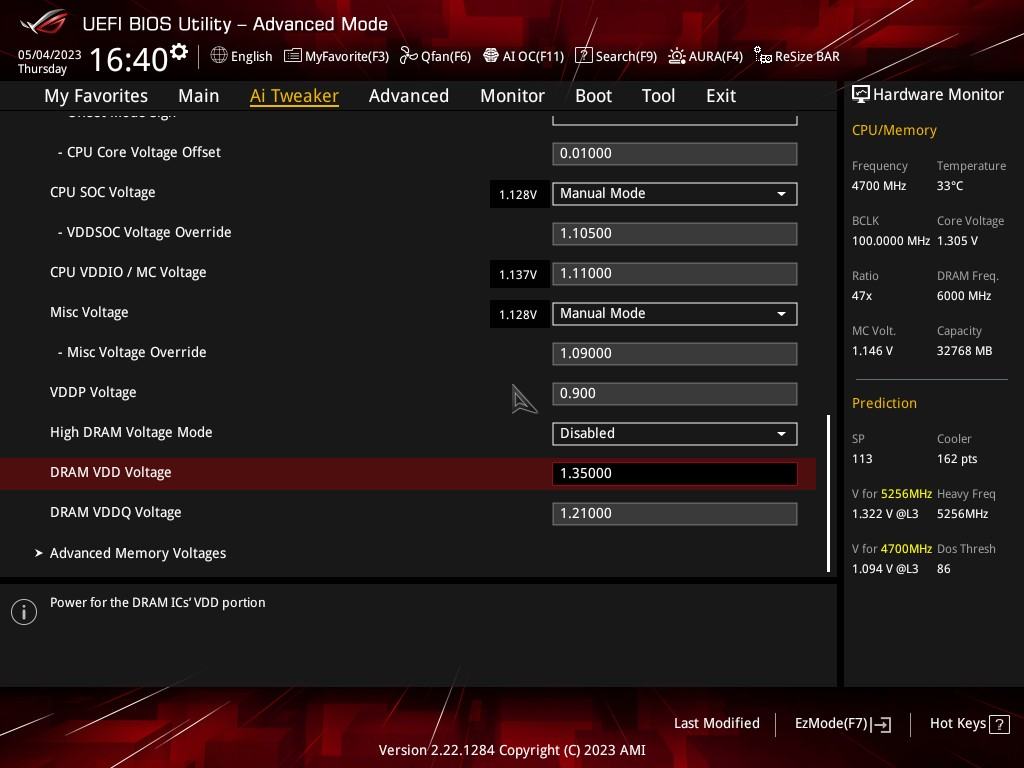Click the vertical scrollbar of settings list
The width and height of the screenshot is (1024, 768).
tap(829, 493)
